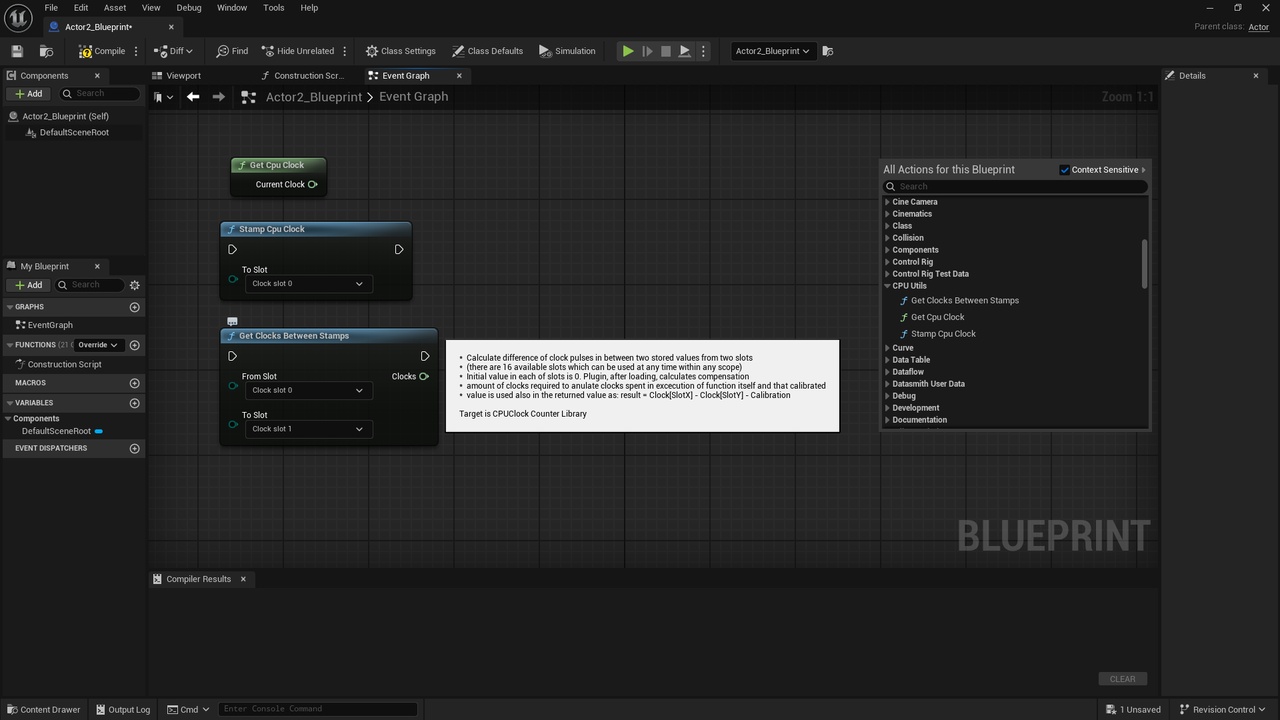Select DefaultSceneRoot in the Components tree
This screenshot has height=720, width=1280.
(73, 132)
